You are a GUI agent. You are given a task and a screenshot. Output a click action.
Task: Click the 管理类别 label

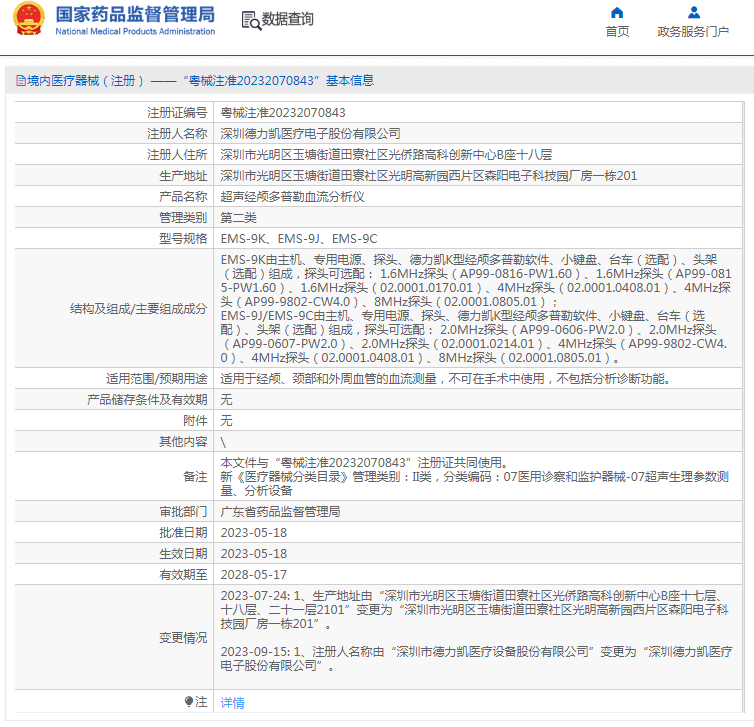click(x=183, y=218)
